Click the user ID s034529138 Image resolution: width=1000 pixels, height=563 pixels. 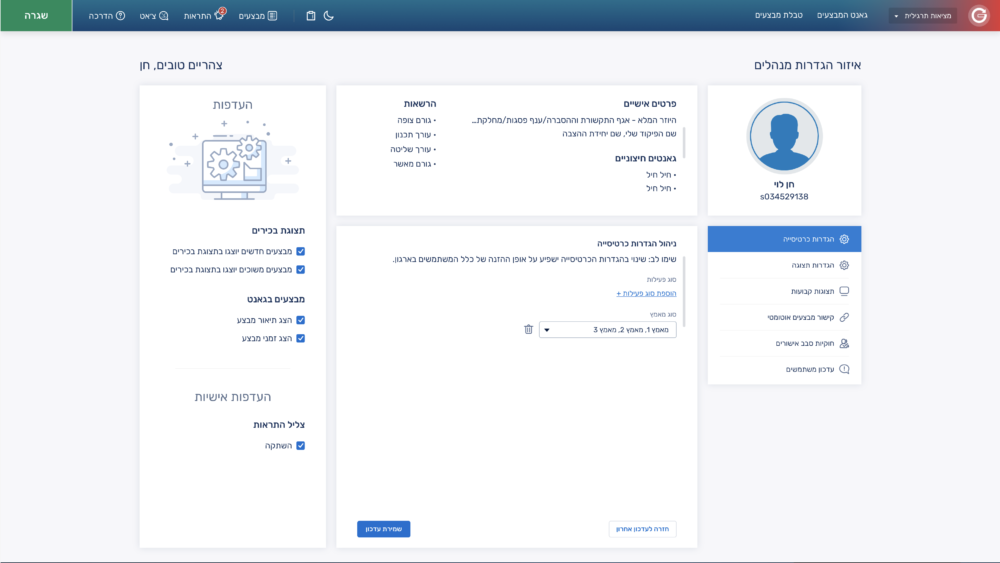point(784,197)
